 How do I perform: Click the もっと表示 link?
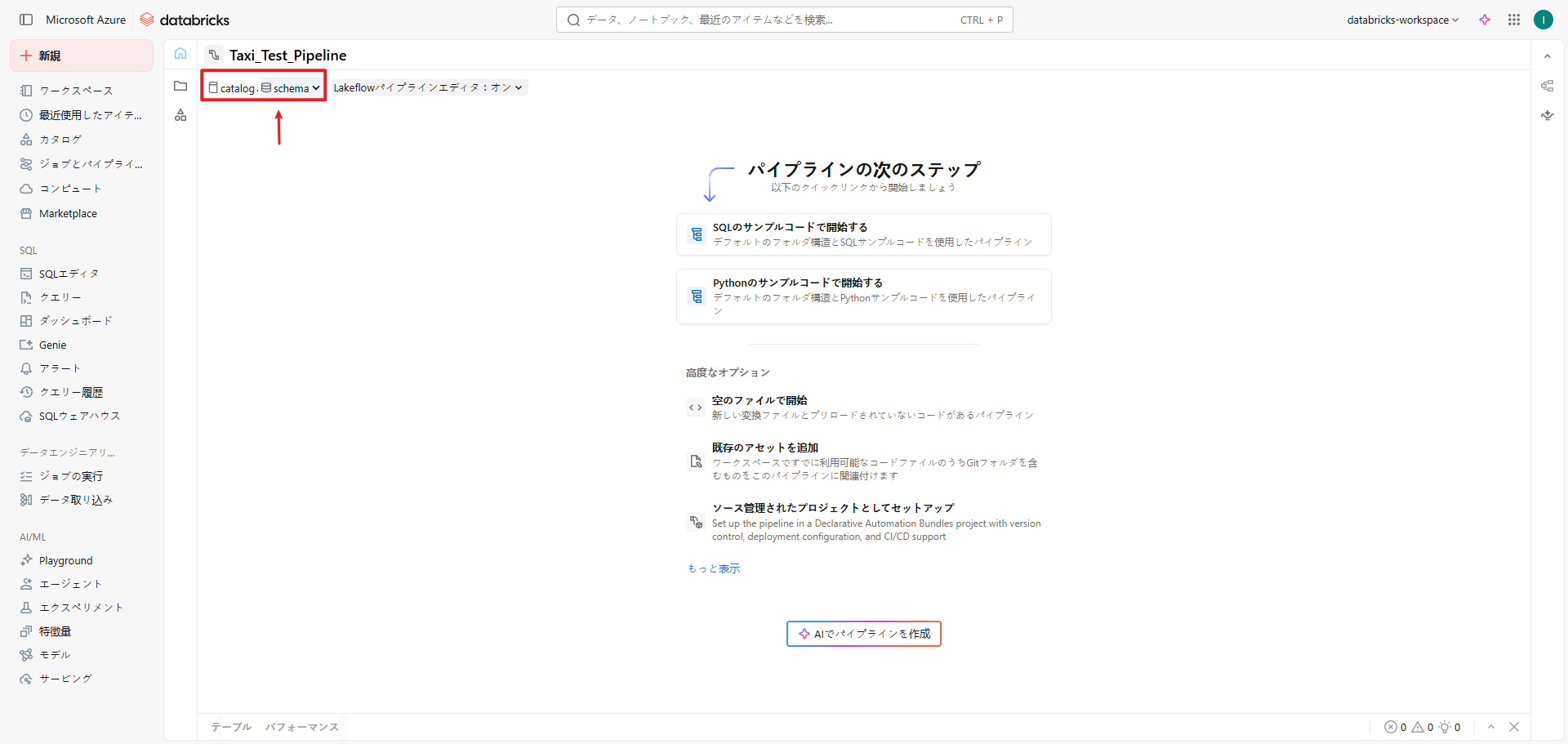(x=714, y=568)
